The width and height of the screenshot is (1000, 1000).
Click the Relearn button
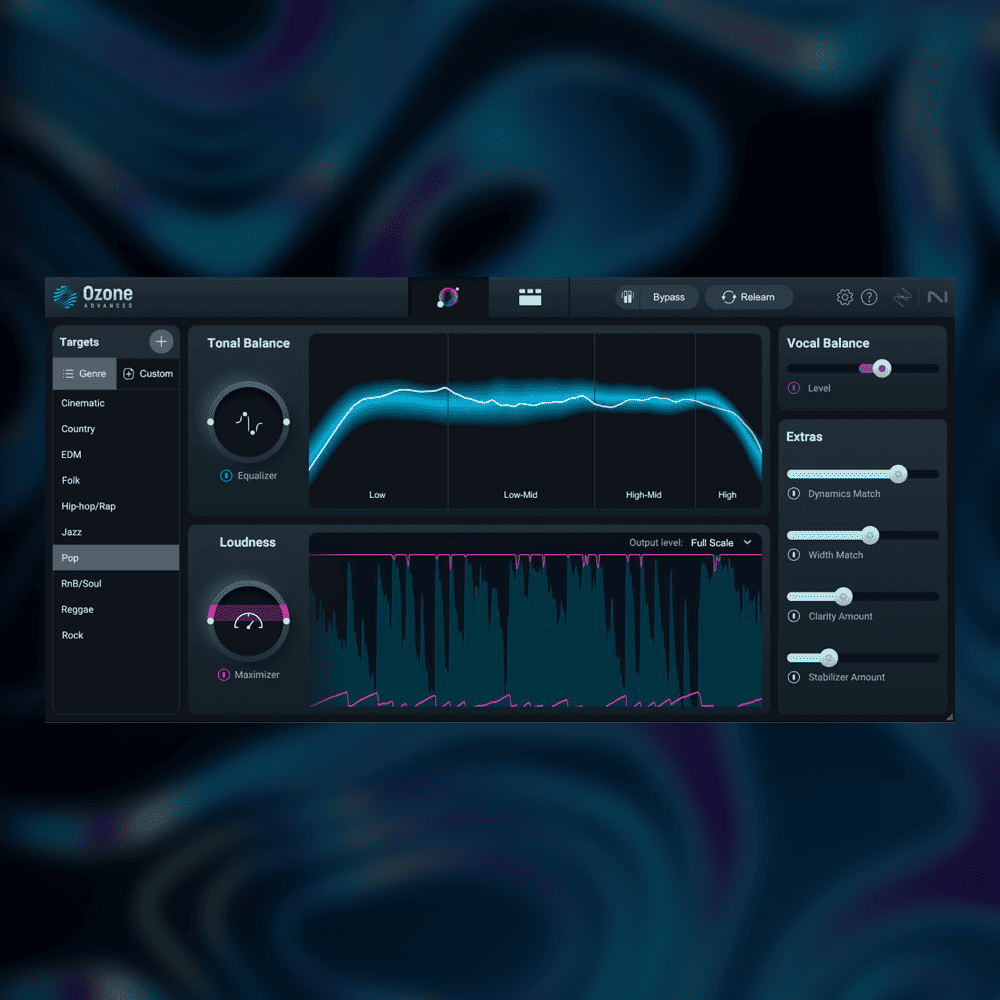click(748, 297)
